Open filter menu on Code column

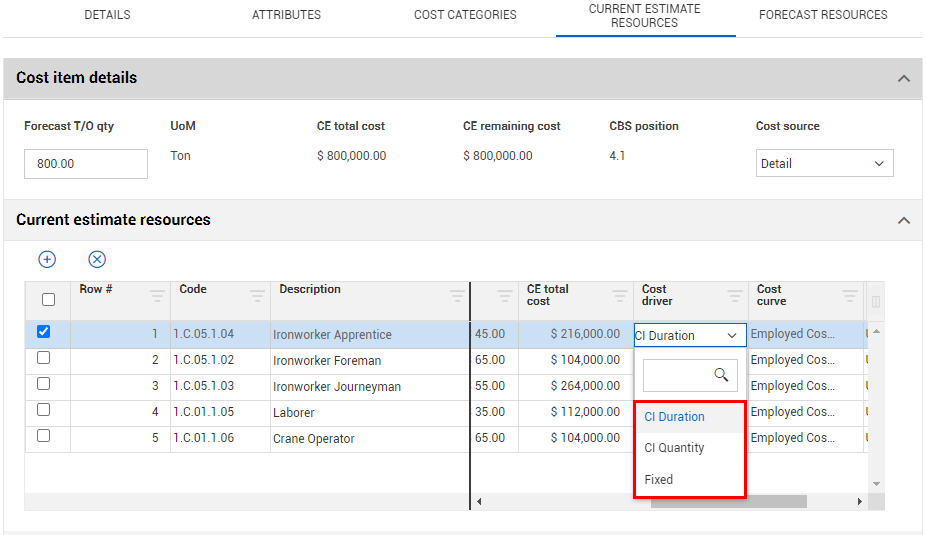coord(257,296)
